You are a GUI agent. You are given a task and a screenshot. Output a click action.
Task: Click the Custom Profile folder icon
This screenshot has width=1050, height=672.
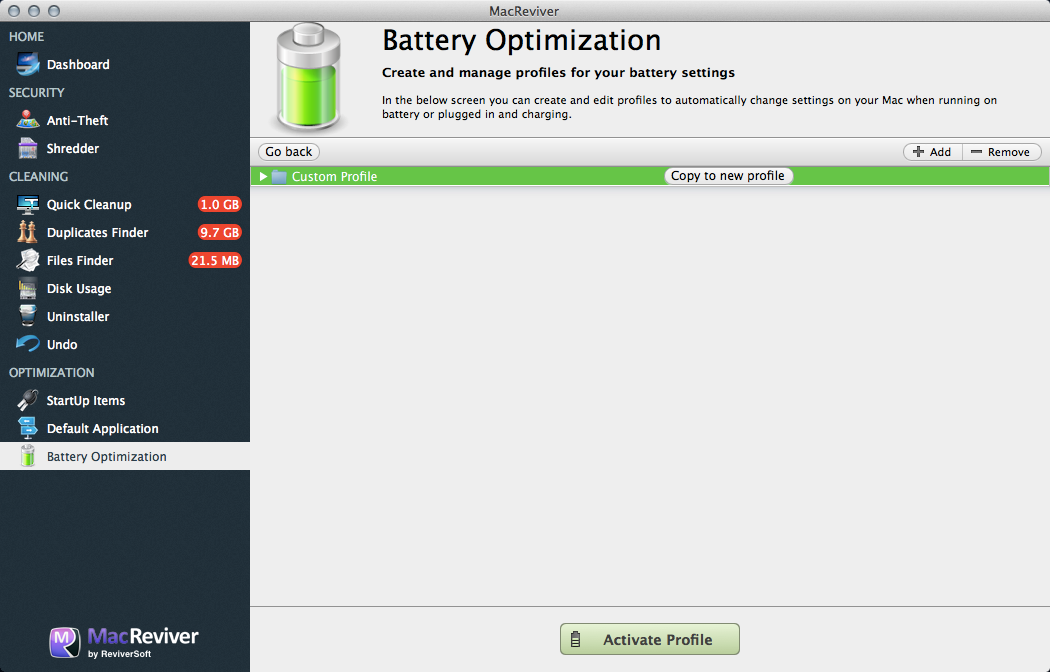pyautogui.click(x=279, y=177)
